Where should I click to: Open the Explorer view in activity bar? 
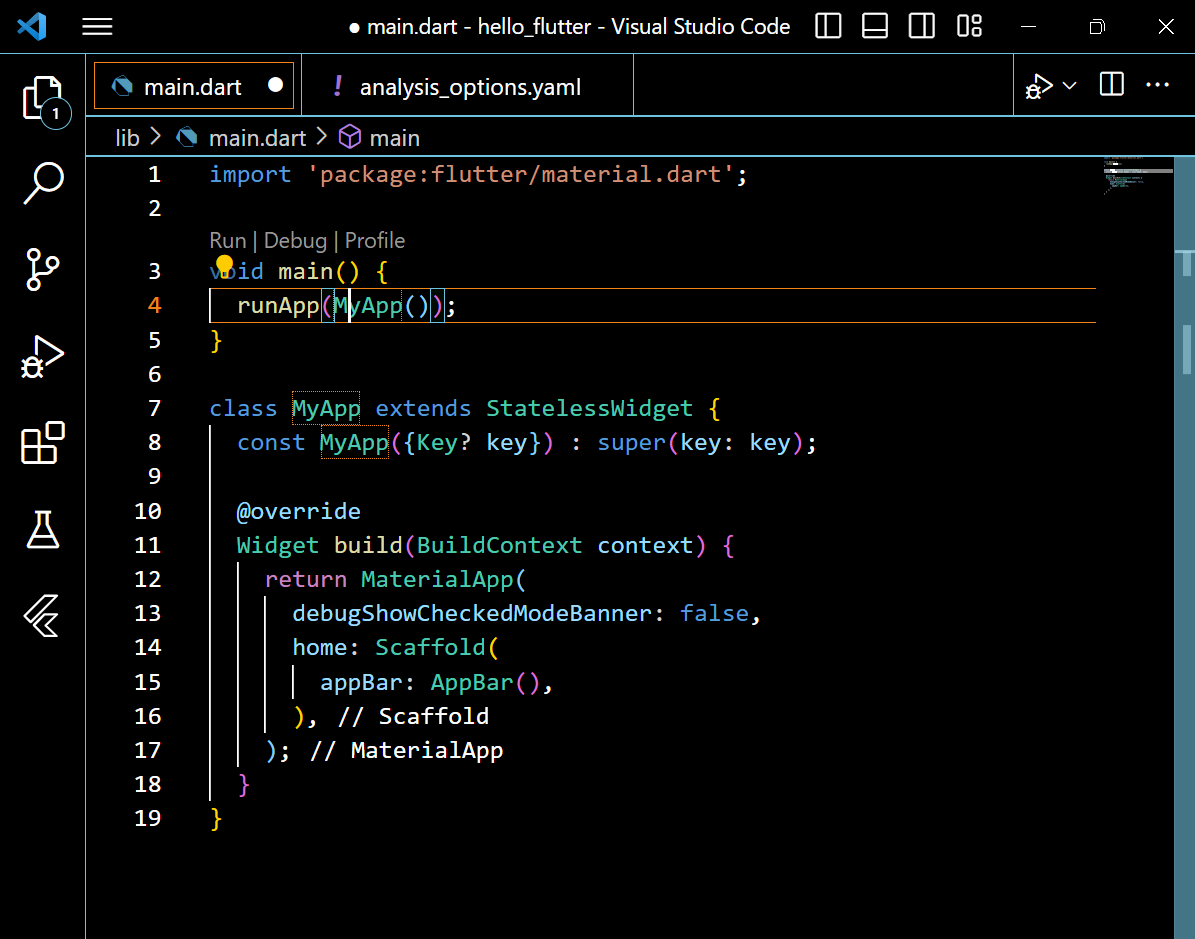[43, 99]
